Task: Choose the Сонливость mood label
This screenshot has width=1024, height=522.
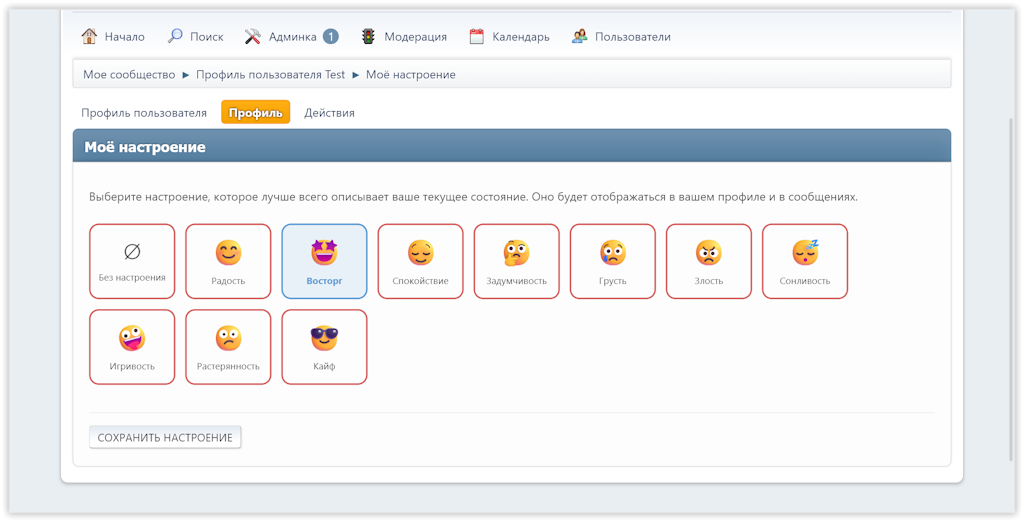Action: tap(805, 281)
